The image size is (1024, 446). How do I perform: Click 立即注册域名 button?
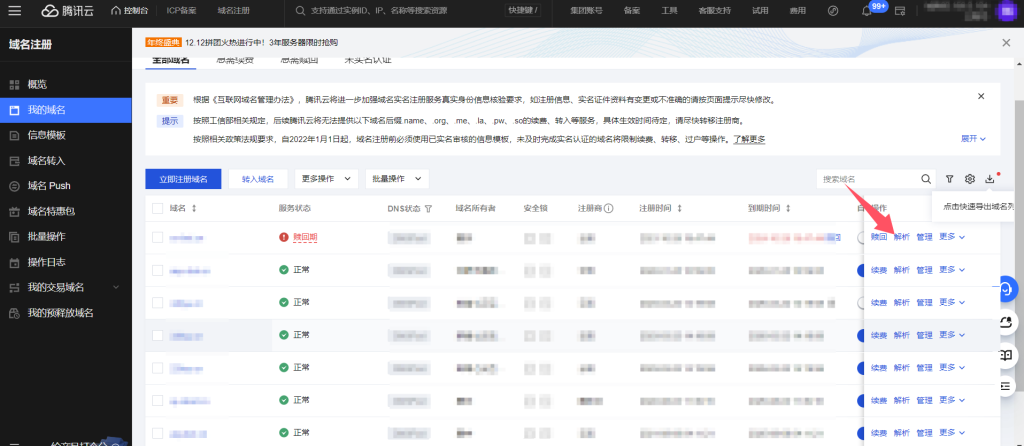pos(184,179)
